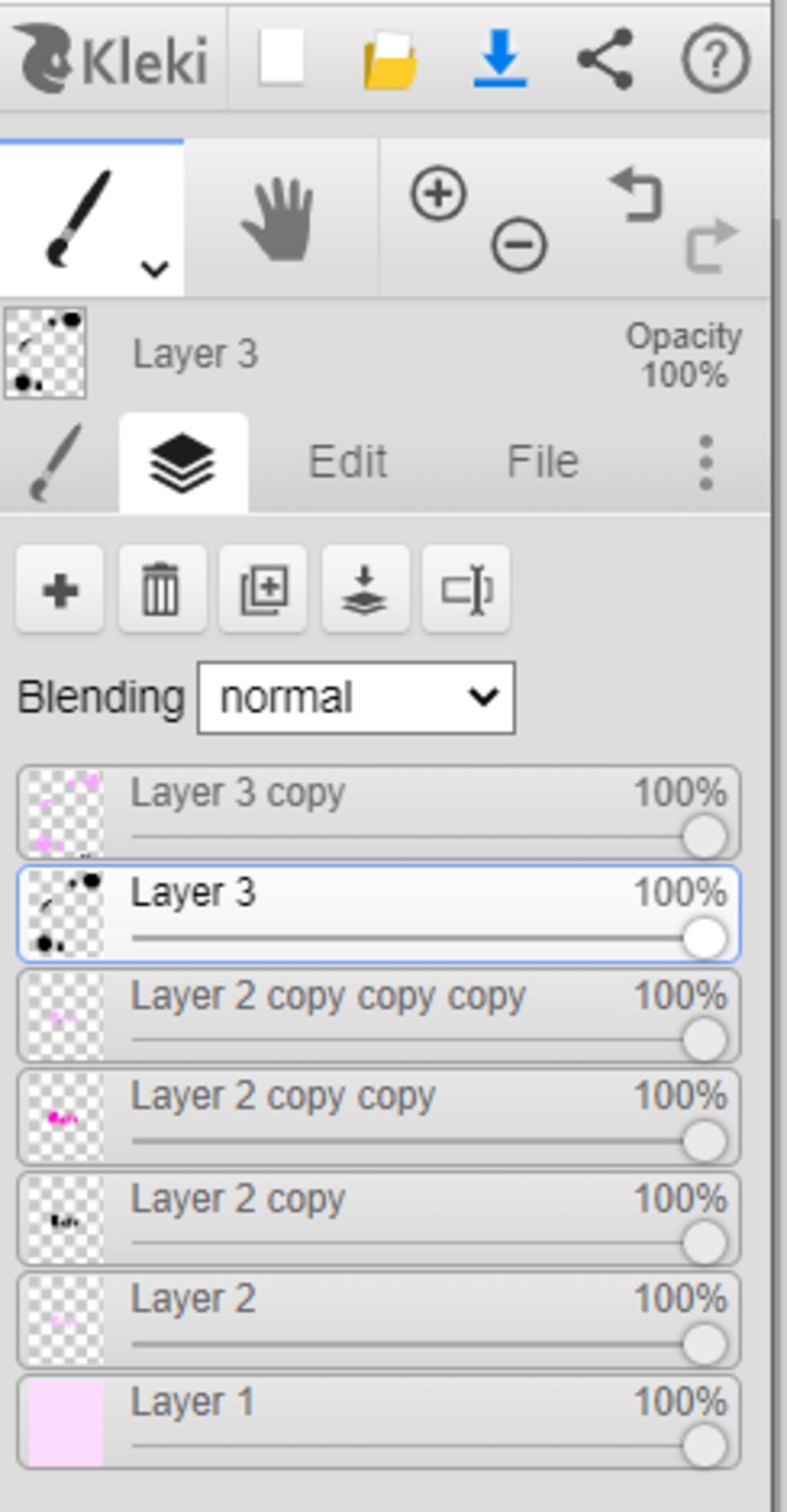787x1512 pixels.
Task: Delete layer using trash can button
Action: coord(161,590)
